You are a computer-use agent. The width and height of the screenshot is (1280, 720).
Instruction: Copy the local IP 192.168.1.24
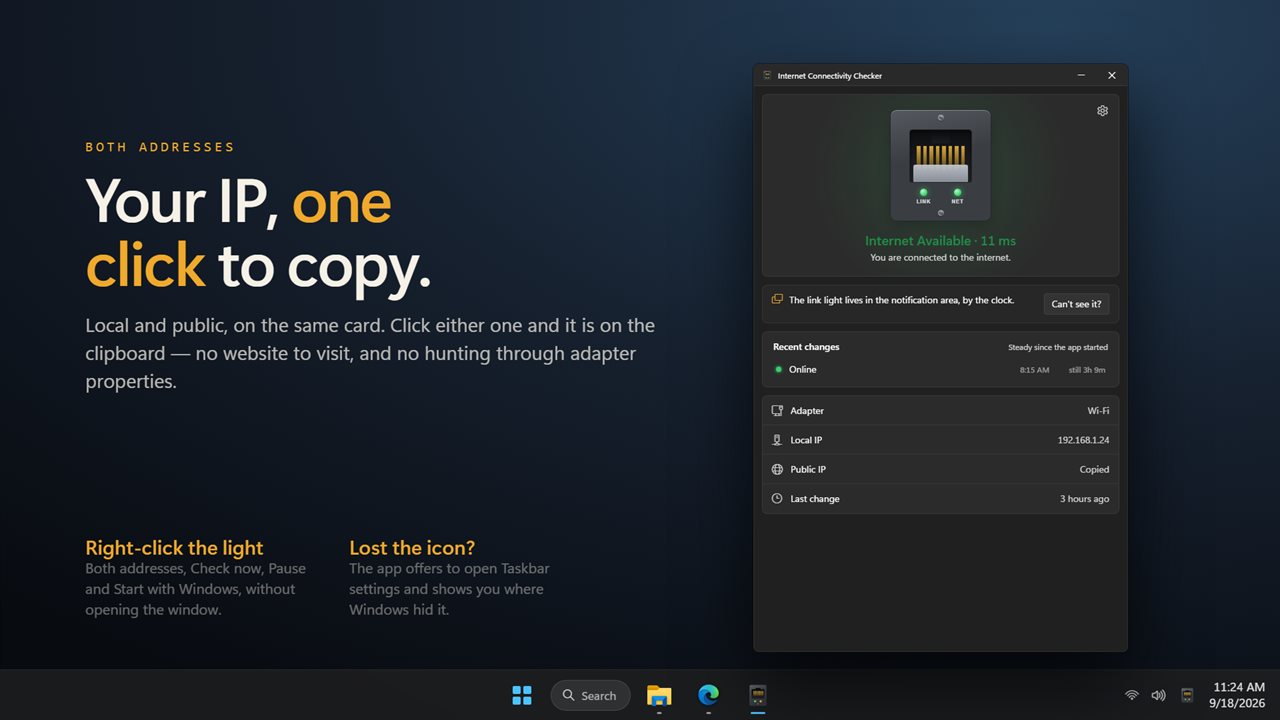point(1083,440)
